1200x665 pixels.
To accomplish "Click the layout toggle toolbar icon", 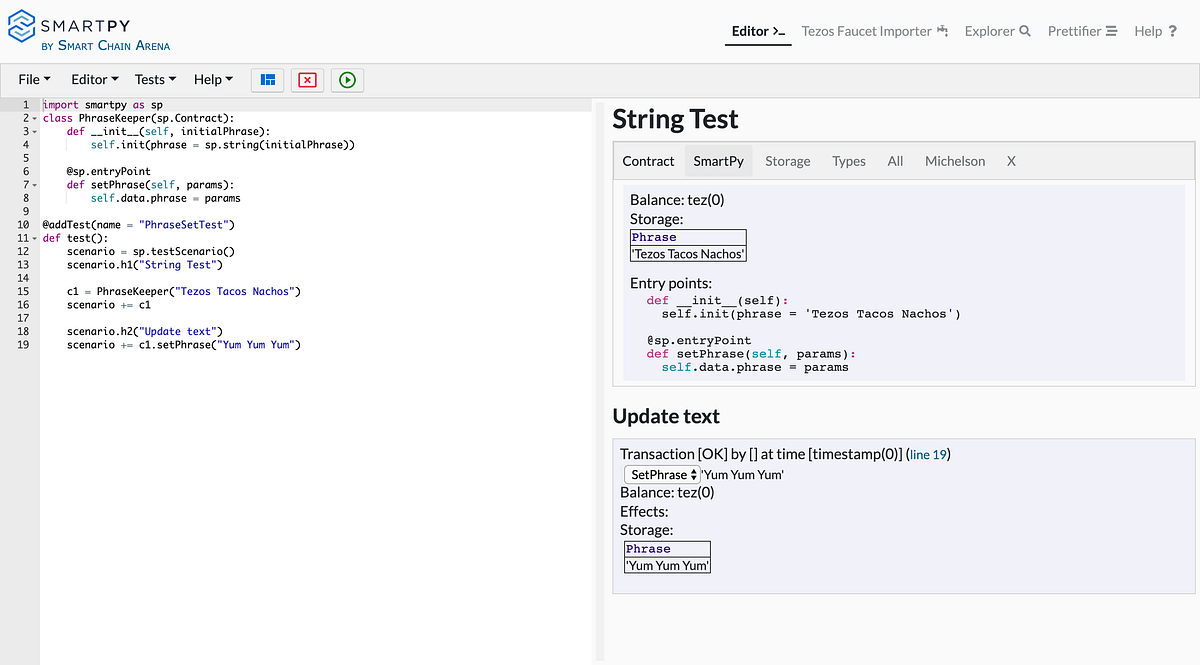I will point(267,80).
